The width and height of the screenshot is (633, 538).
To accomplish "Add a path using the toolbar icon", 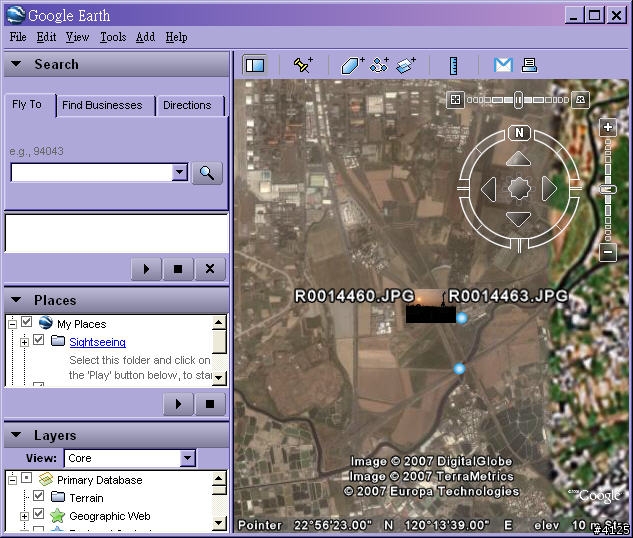I will tap(379, 65).
